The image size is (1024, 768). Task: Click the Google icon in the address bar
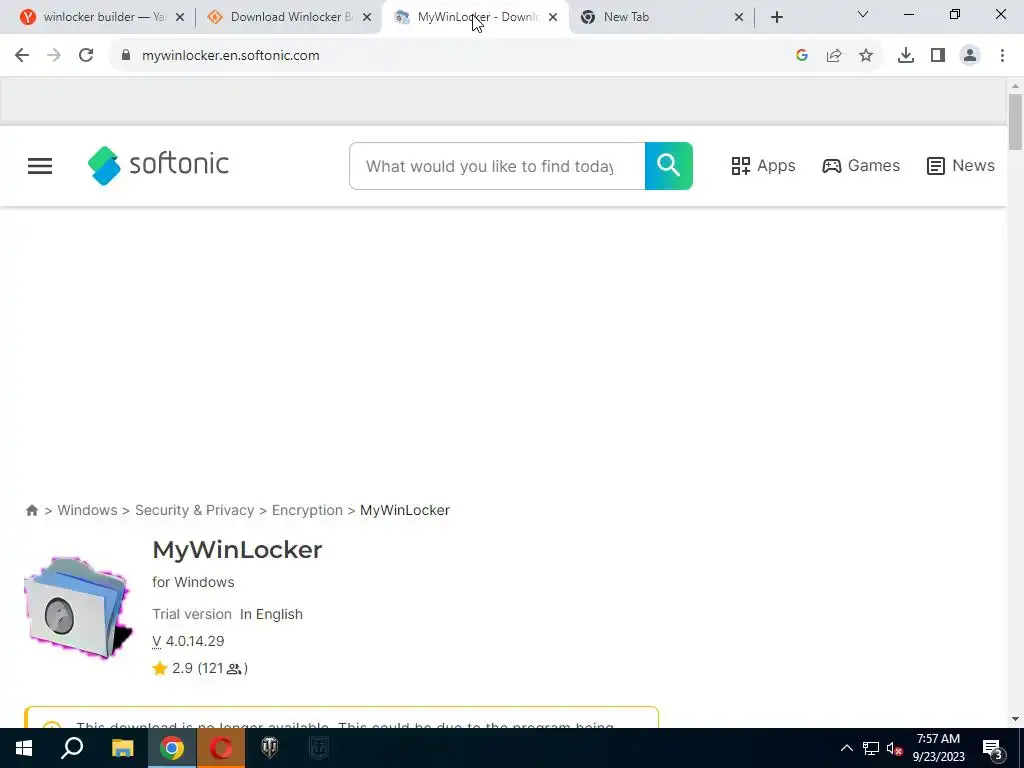pyautogui.click(x=802, y=56)
